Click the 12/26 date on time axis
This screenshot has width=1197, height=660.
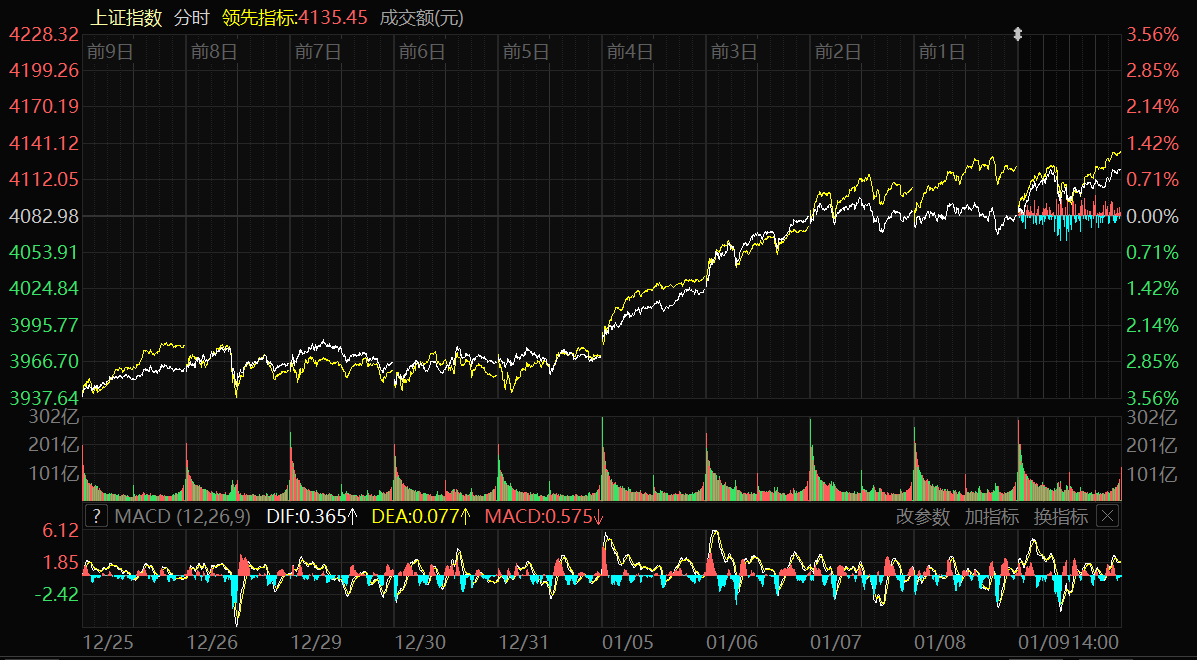213,641
